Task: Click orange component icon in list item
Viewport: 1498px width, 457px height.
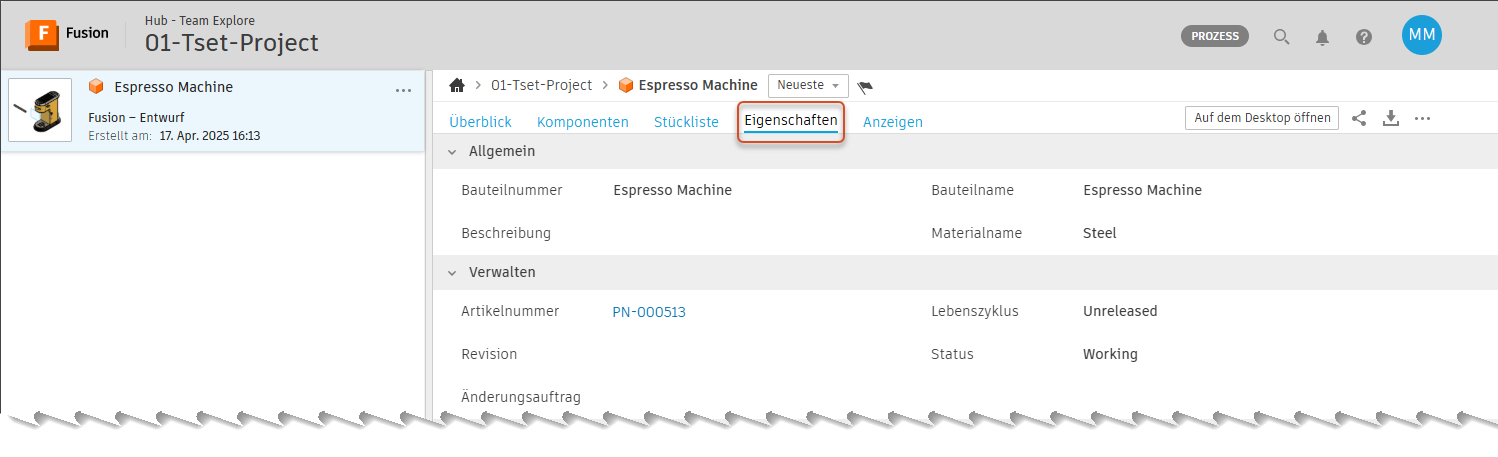Action: pyautogui.click(x=96, y=87)
